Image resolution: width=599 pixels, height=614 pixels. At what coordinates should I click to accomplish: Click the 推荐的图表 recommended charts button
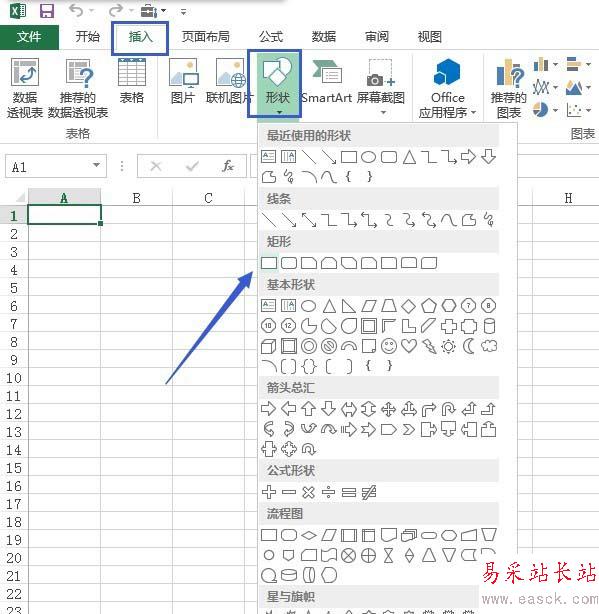(509, 88)
